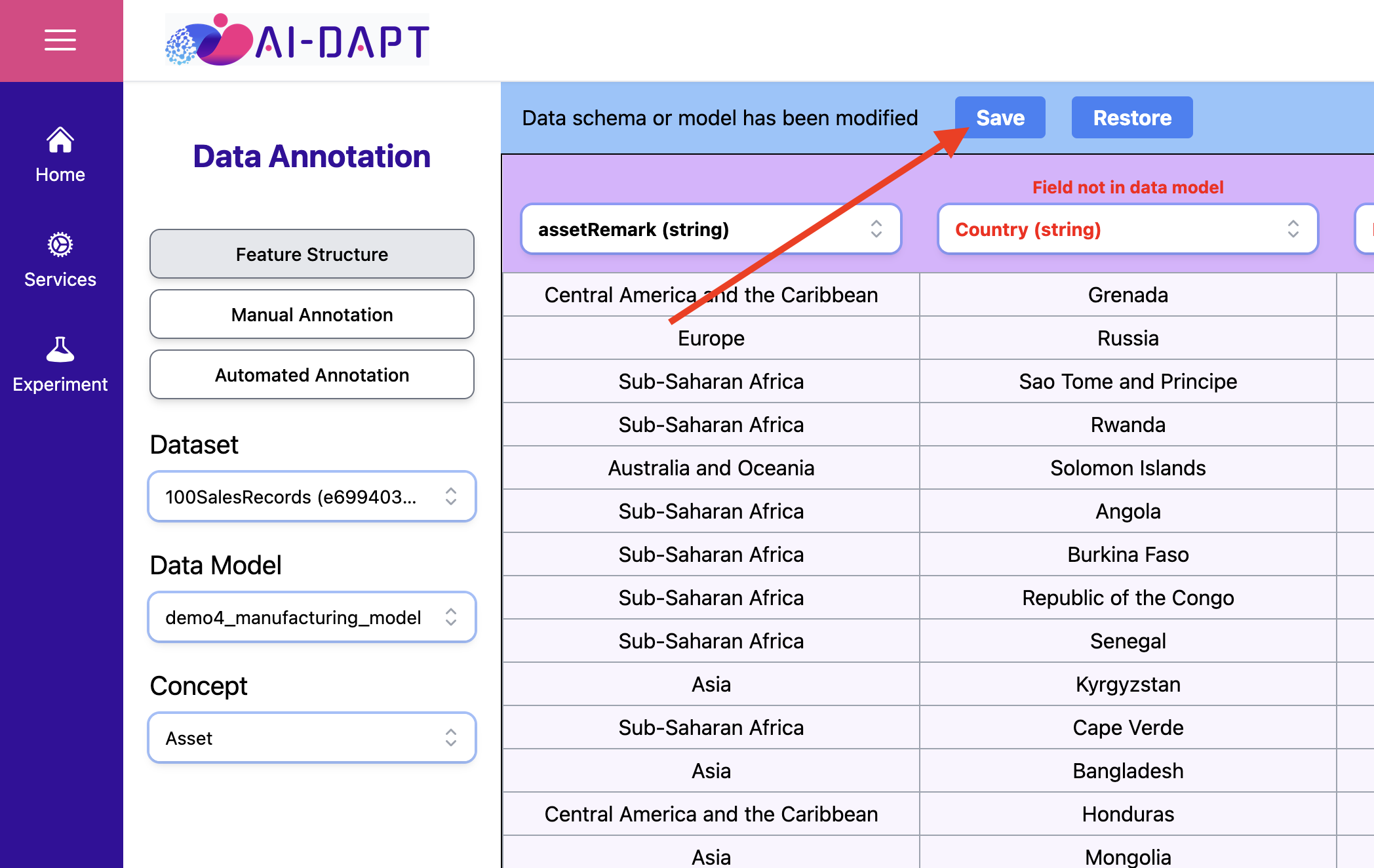Save the modified data schema
The width and height of the screenshot is (1374, 868).
click(1000, 117)
